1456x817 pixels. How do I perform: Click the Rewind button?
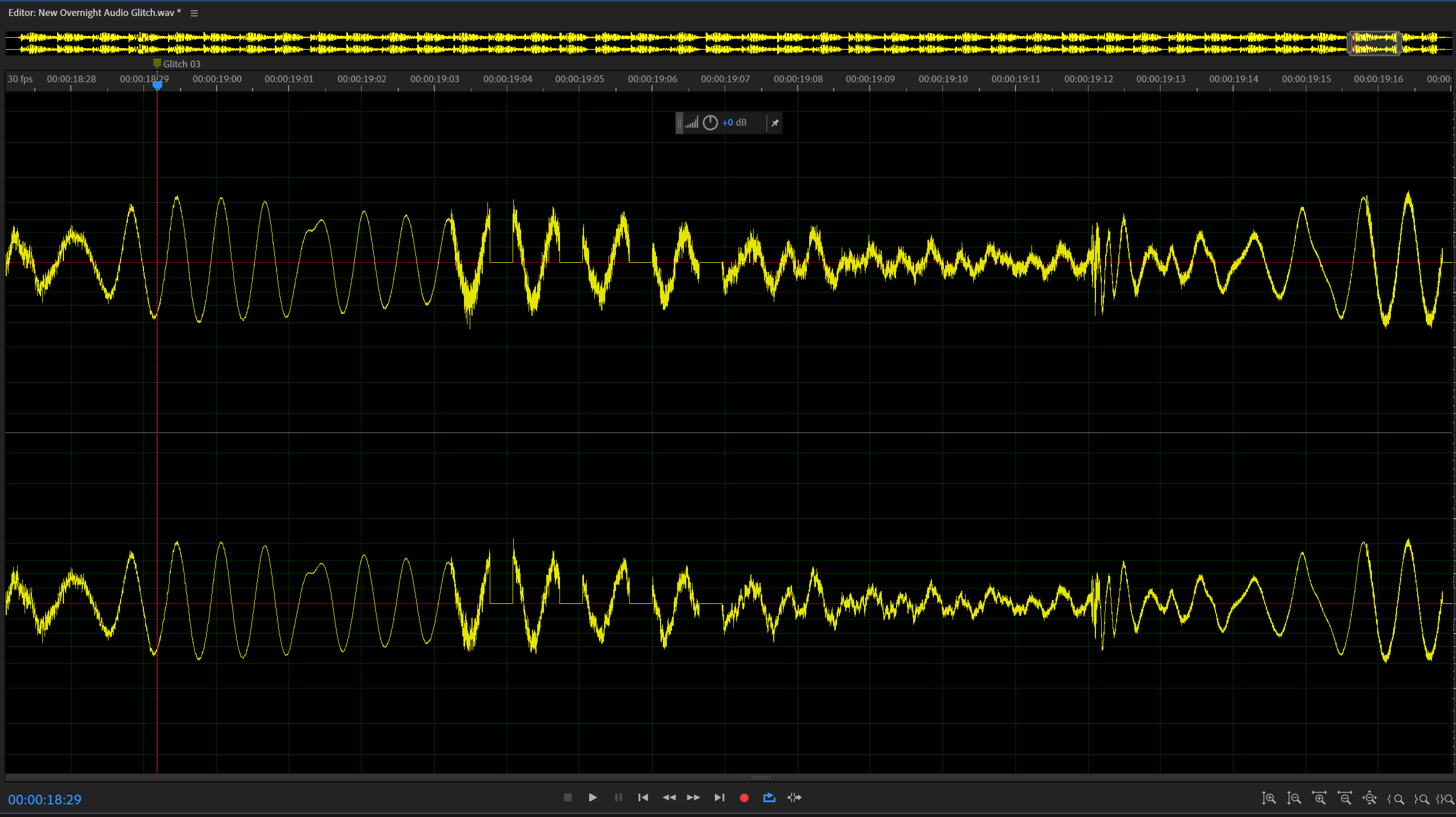tap(669, 798)
